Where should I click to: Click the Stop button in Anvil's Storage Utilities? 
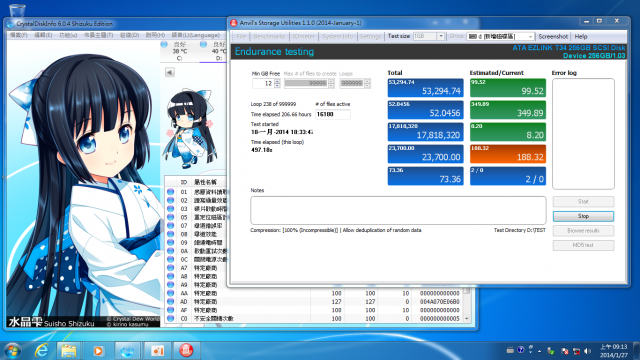point(583,216)
